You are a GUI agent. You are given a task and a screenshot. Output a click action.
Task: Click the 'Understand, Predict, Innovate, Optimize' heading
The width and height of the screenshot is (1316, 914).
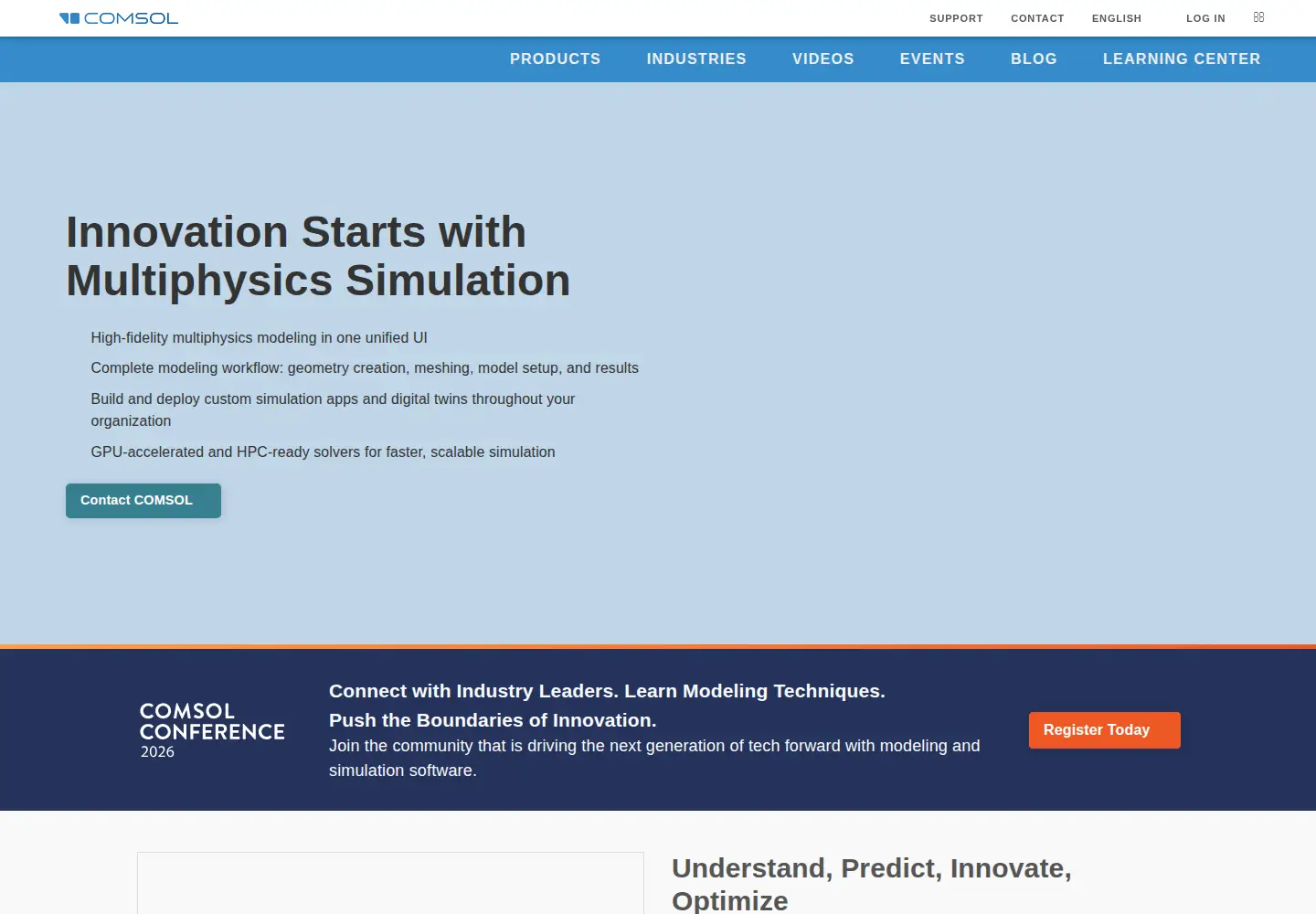point(872,884)
